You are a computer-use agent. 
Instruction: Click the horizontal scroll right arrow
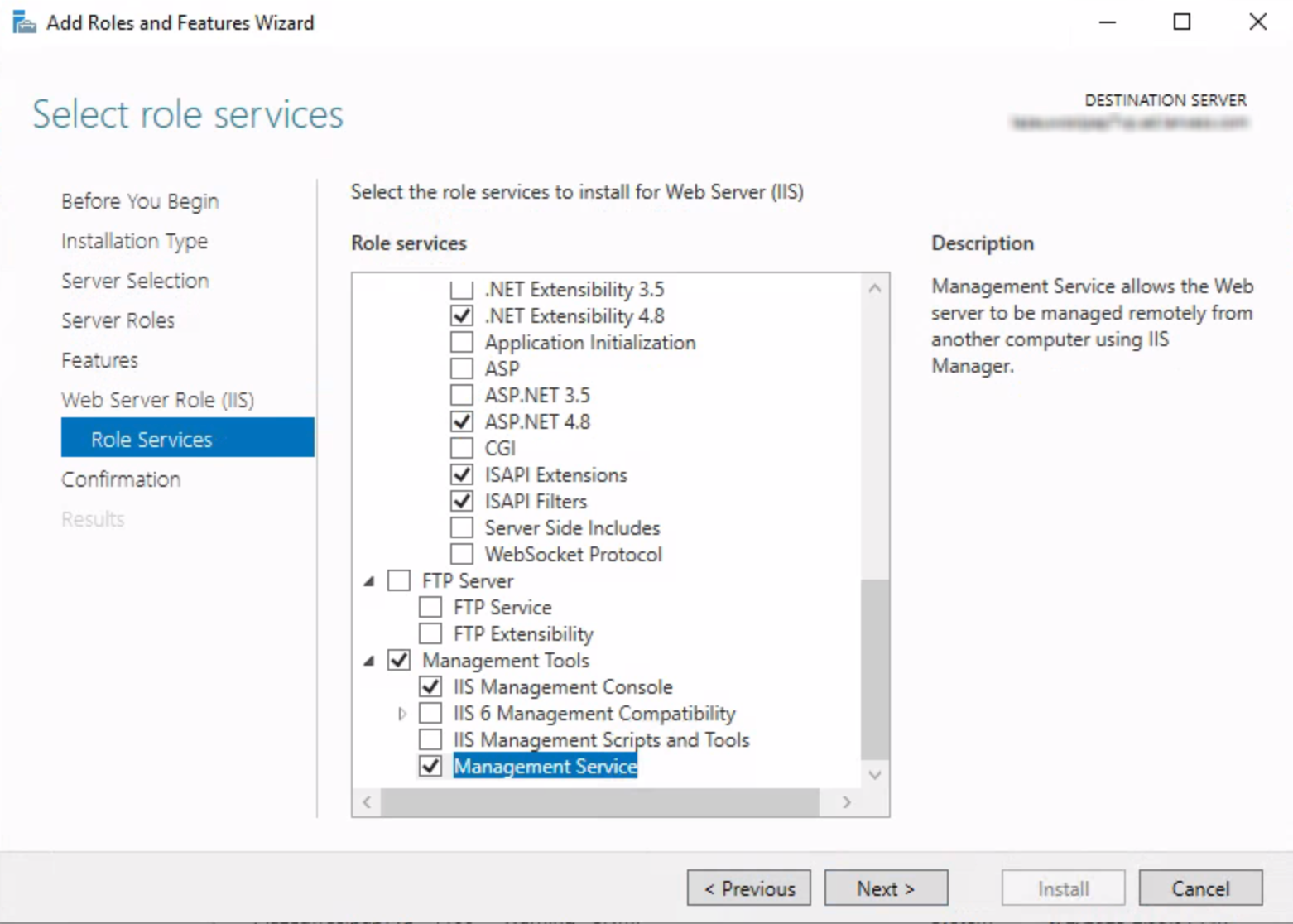point(846,801)
